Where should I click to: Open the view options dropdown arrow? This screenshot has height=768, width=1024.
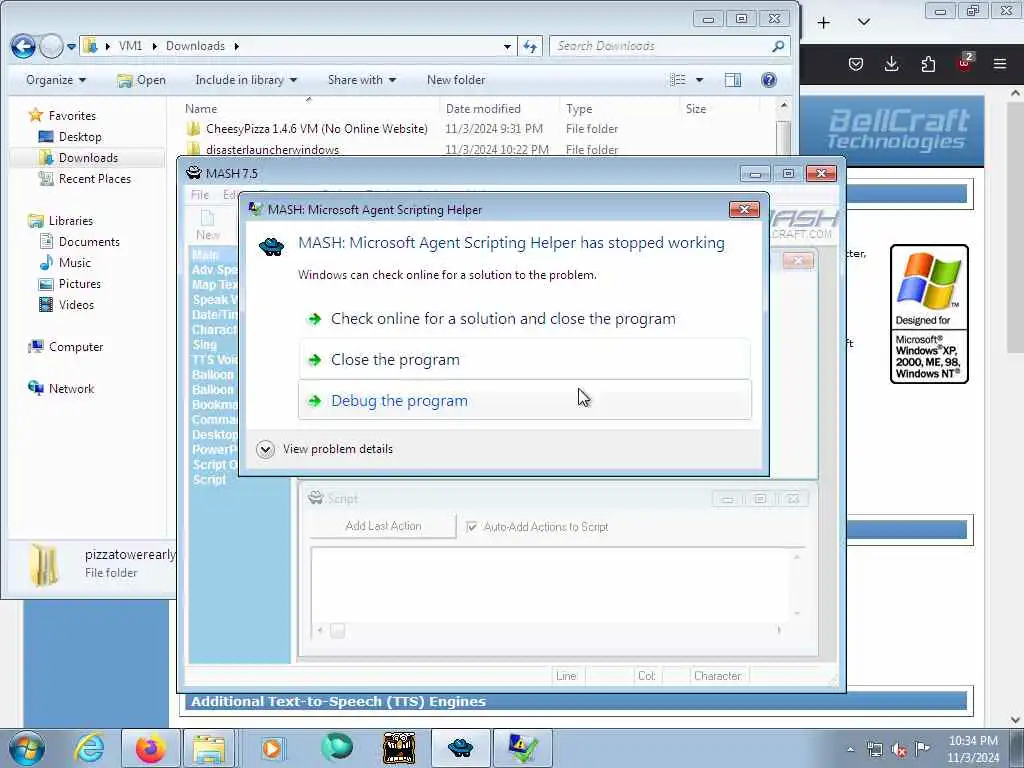(699, 80)
